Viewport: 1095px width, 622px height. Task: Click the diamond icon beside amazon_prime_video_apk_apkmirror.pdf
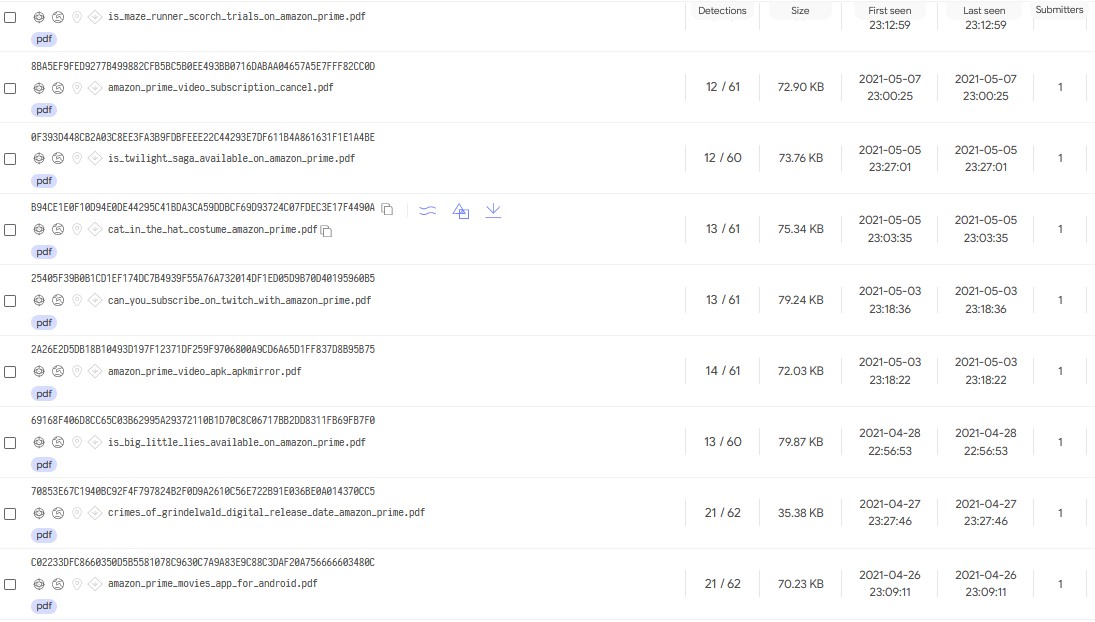click(94, 371)
